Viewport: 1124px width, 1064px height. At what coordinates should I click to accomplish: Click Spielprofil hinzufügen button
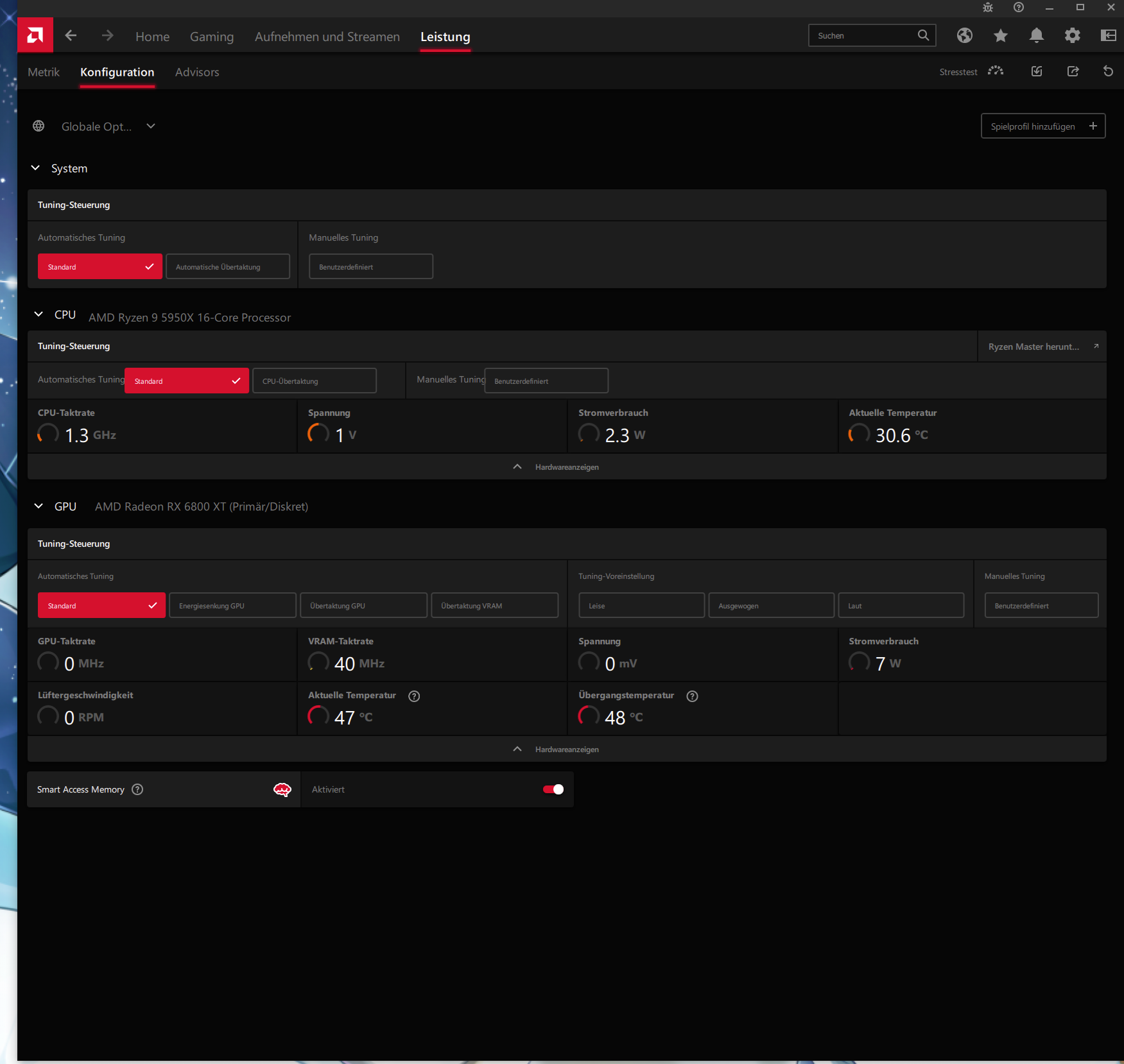tap(1043, 126)
